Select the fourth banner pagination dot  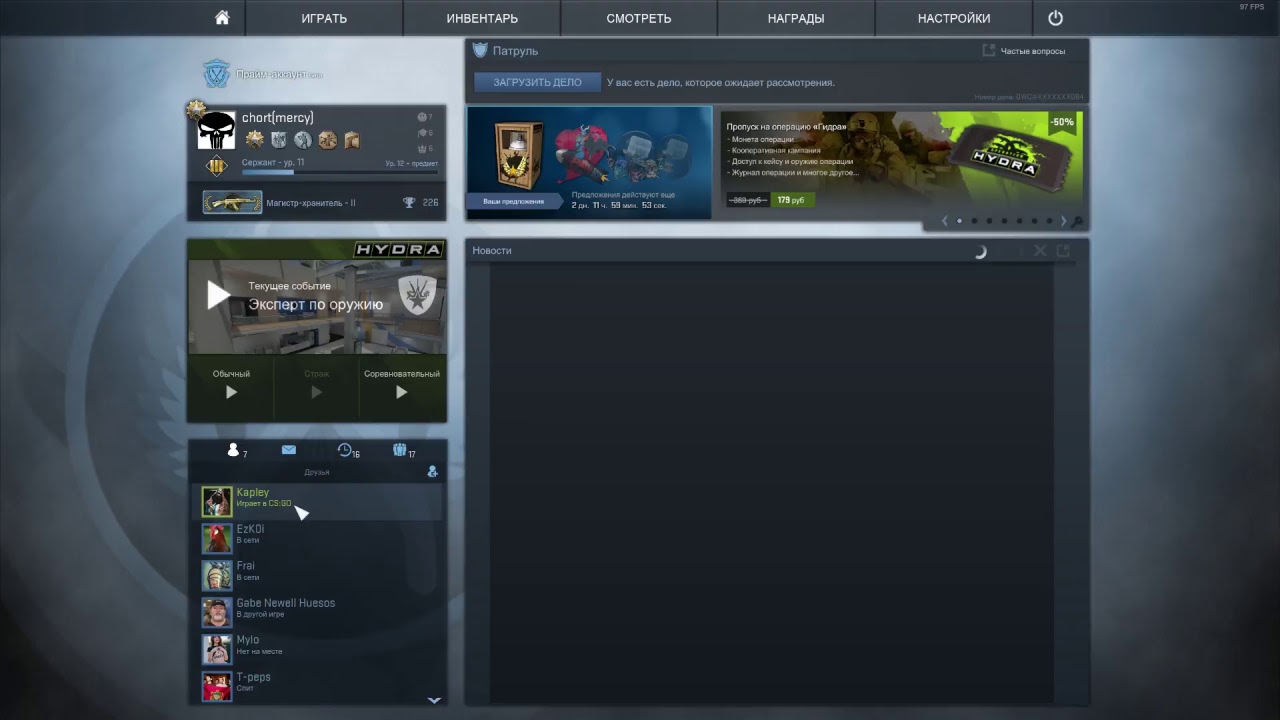click(x=1004, y=221)
